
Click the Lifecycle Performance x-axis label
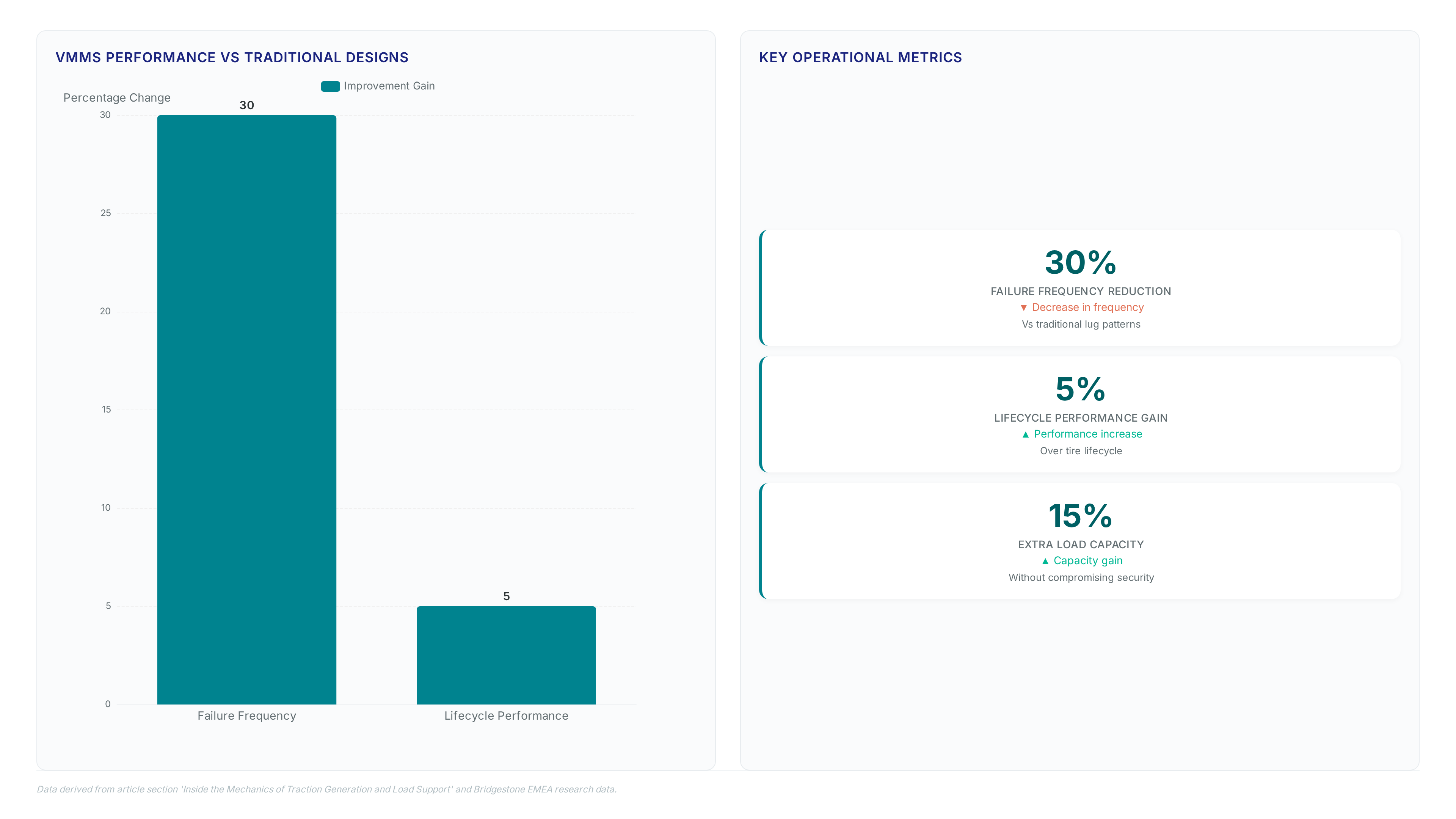click(507, 715)
